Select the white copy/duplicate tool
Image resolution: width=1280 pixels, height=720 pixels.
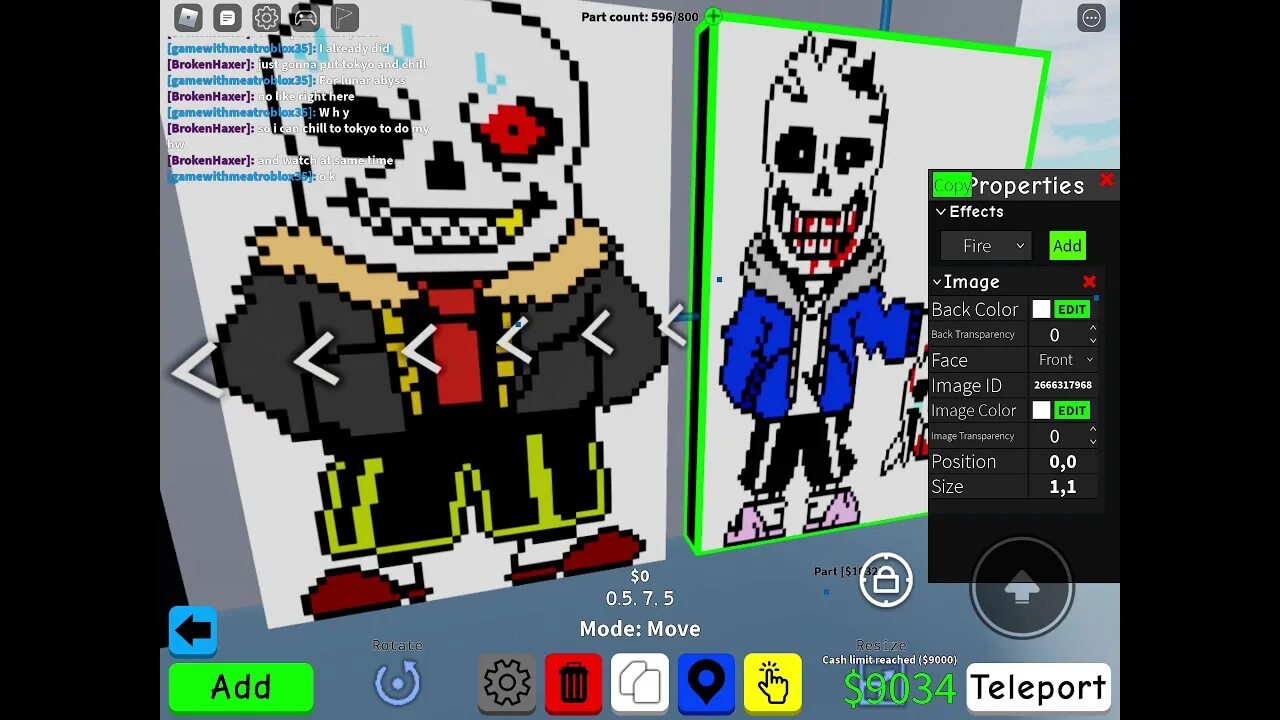pos(640,683)
